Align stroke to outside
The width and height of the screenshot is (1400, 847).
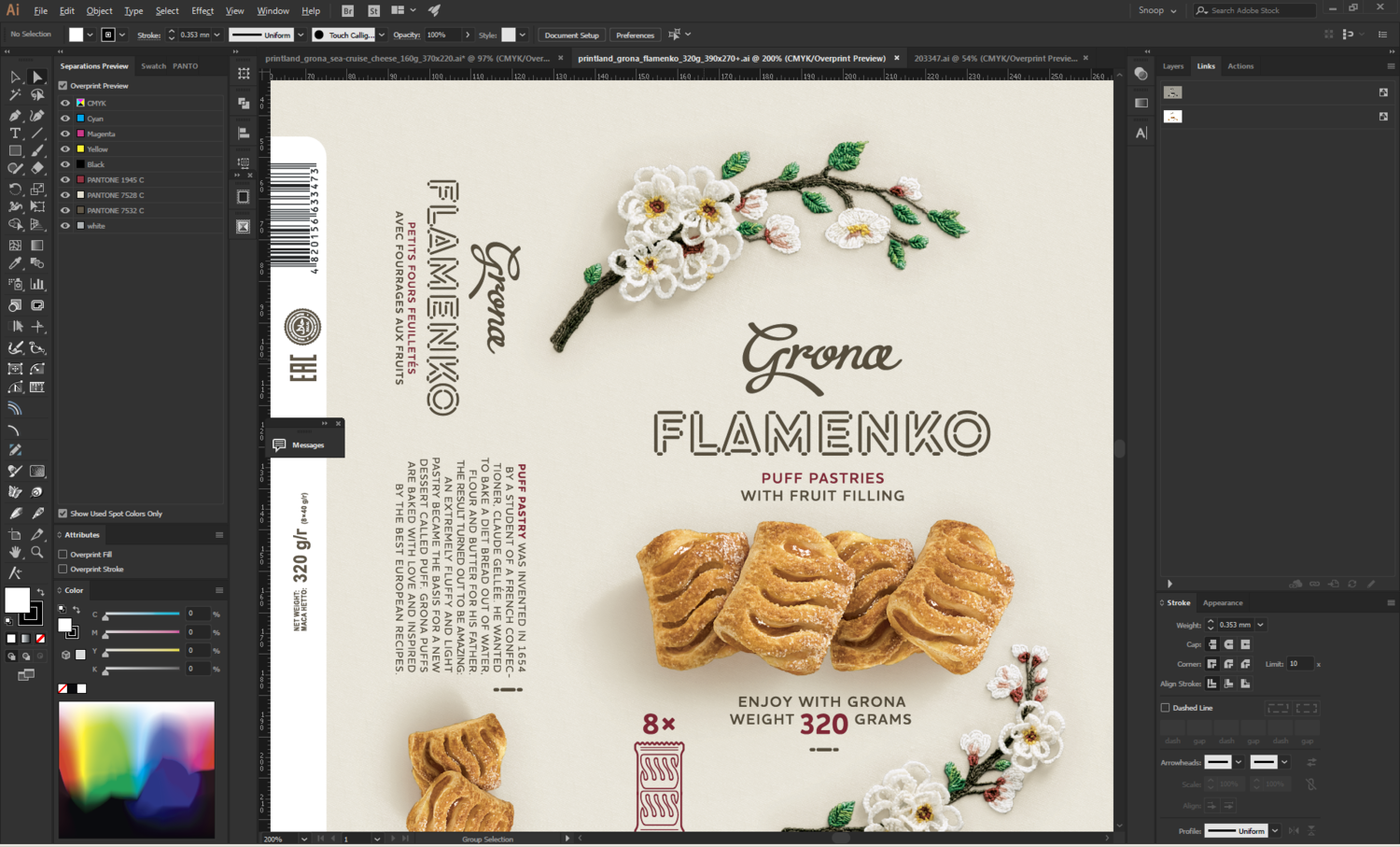[1245, 684]
